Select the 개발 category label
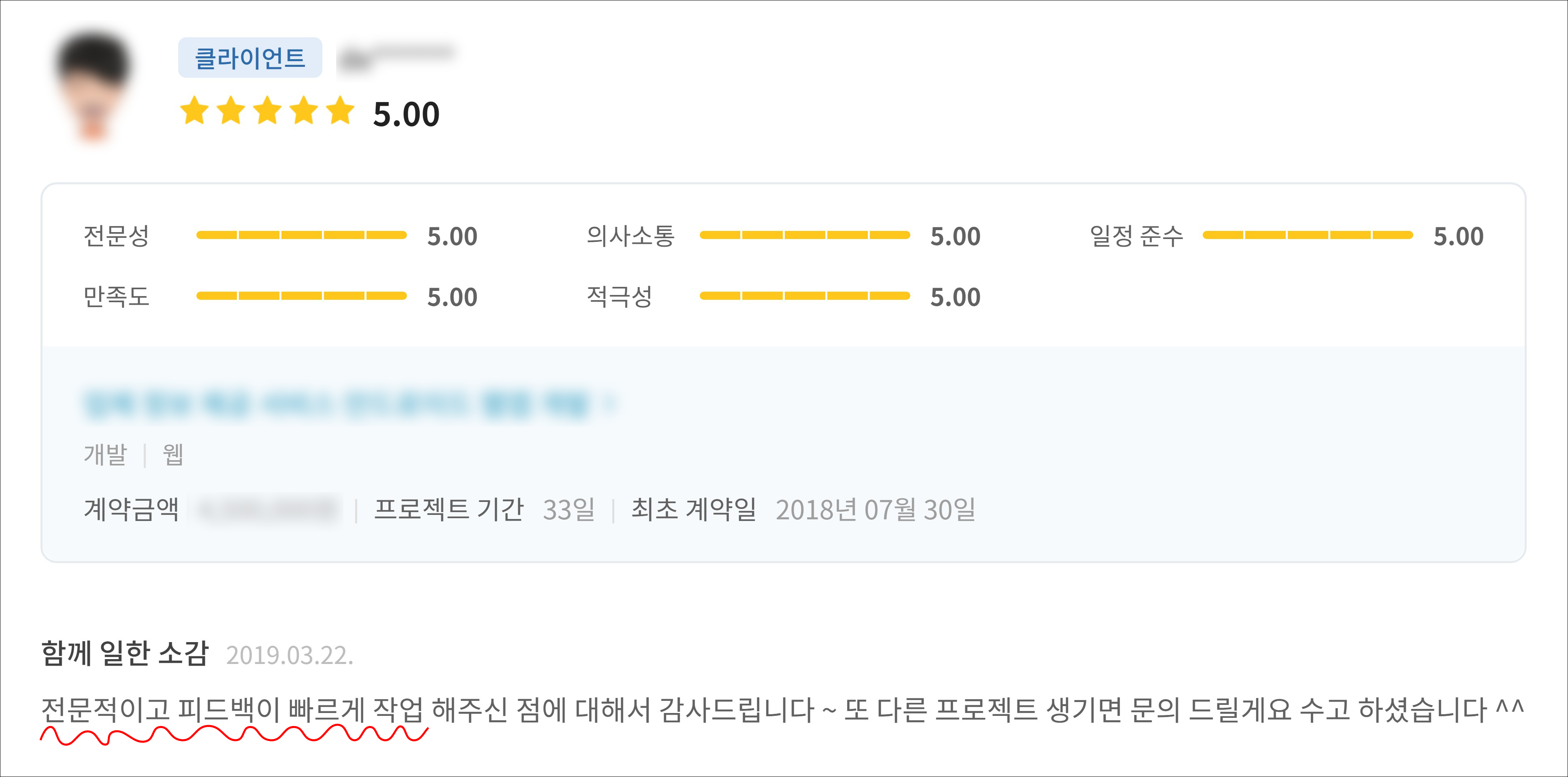The height and width of the screenshot is (777, 1568). [105, 454]
